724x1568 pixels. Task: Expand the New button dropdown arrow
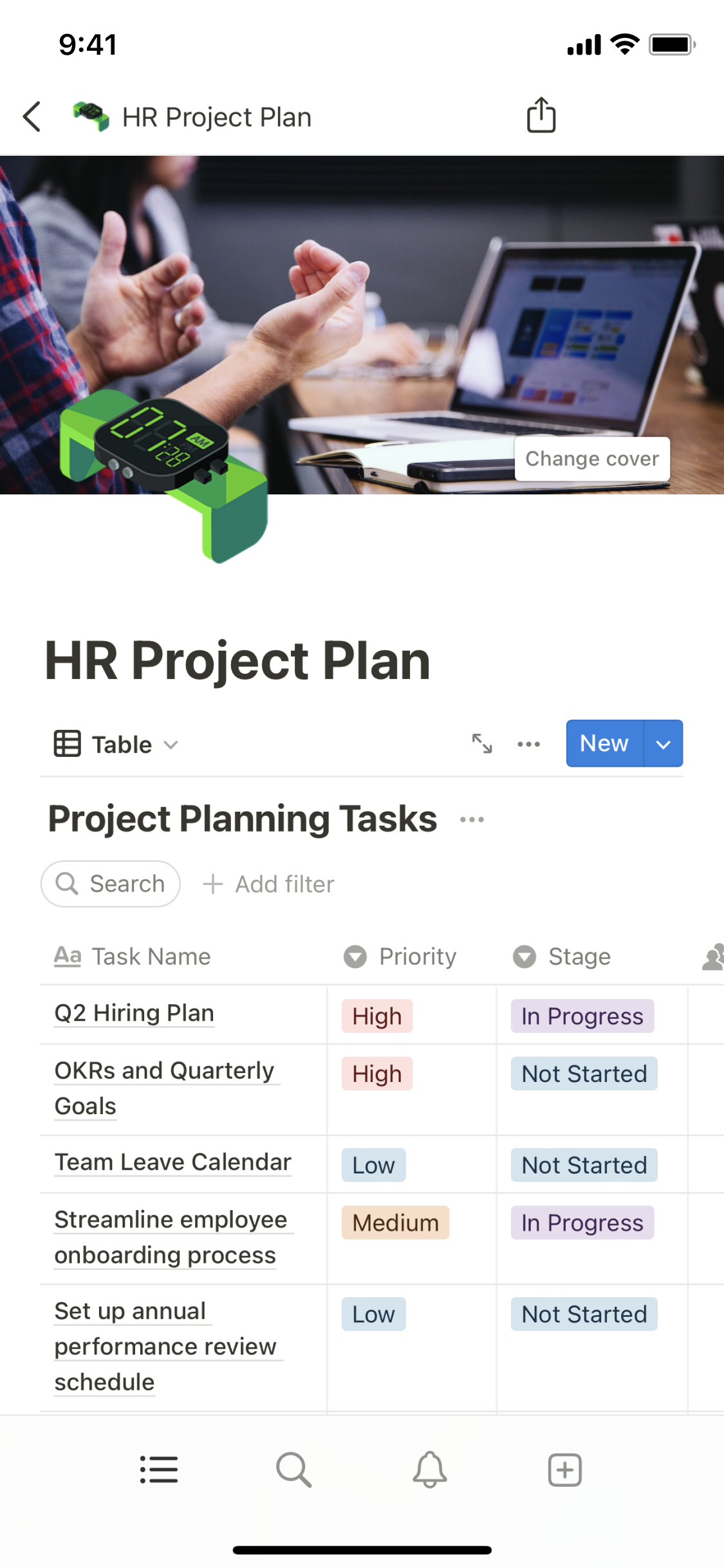(663, 744)
